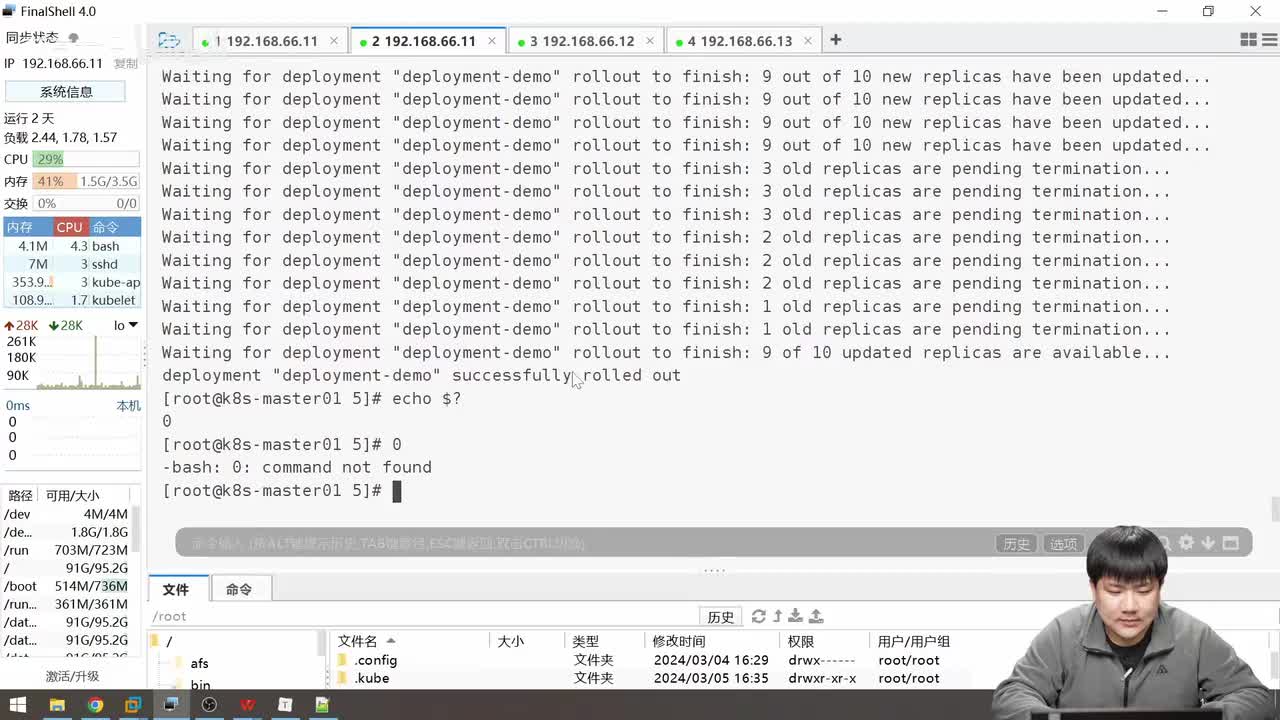Select the bash process row
This screenshot has width=1280, height=720.
(72, 246)
